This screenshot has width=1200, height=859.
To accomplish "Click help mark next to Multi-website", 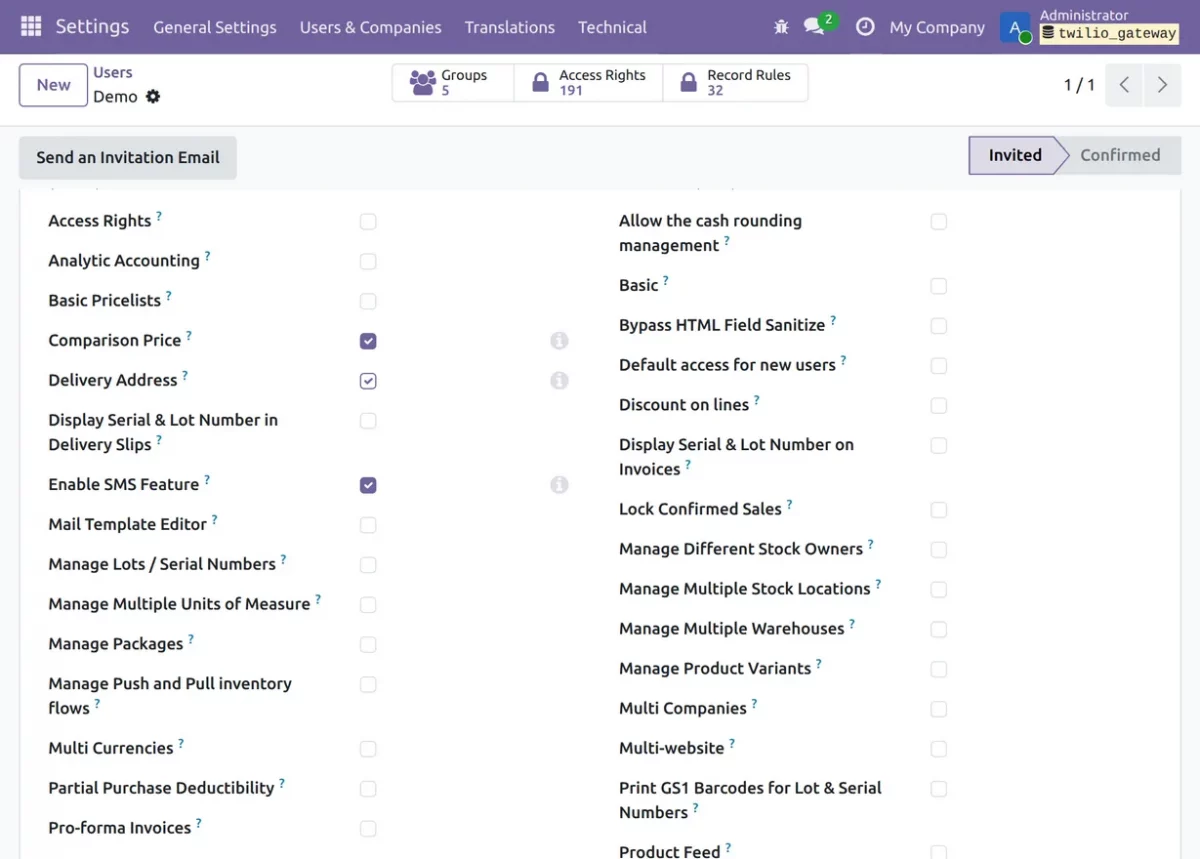I will coord(732,744).
